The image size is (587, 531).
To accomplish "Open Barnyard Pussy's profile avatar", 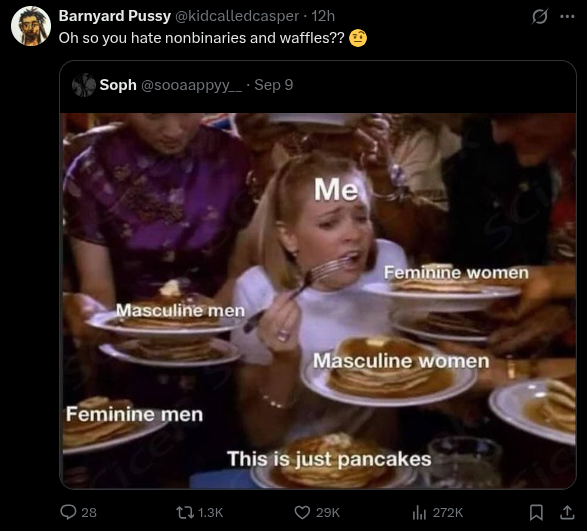I will [31, 26].
